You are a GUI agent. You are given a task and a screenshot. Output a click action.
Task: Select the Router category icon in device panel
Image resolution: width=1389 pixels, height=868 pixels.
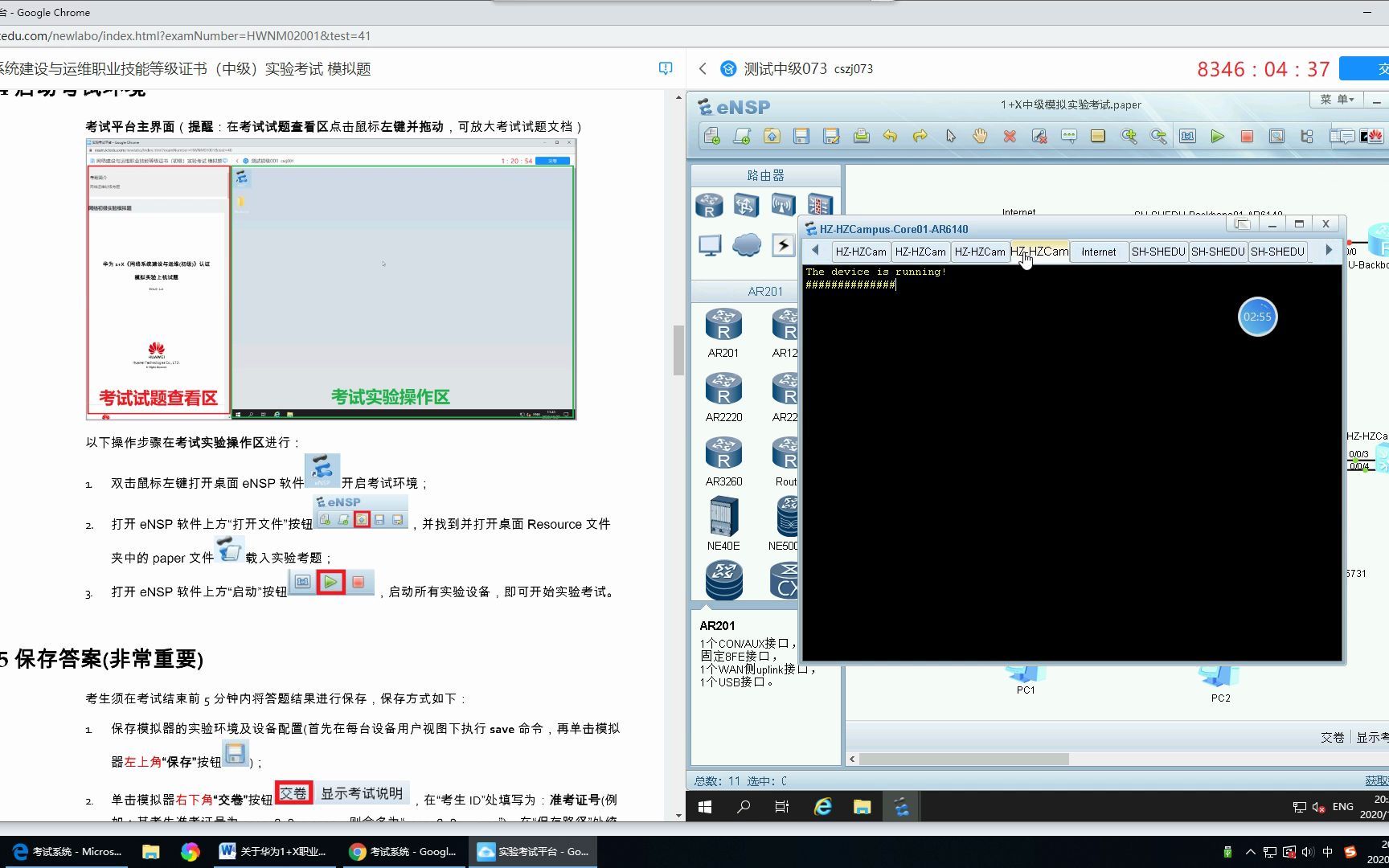pyautogui.click(x=709, y=205)
